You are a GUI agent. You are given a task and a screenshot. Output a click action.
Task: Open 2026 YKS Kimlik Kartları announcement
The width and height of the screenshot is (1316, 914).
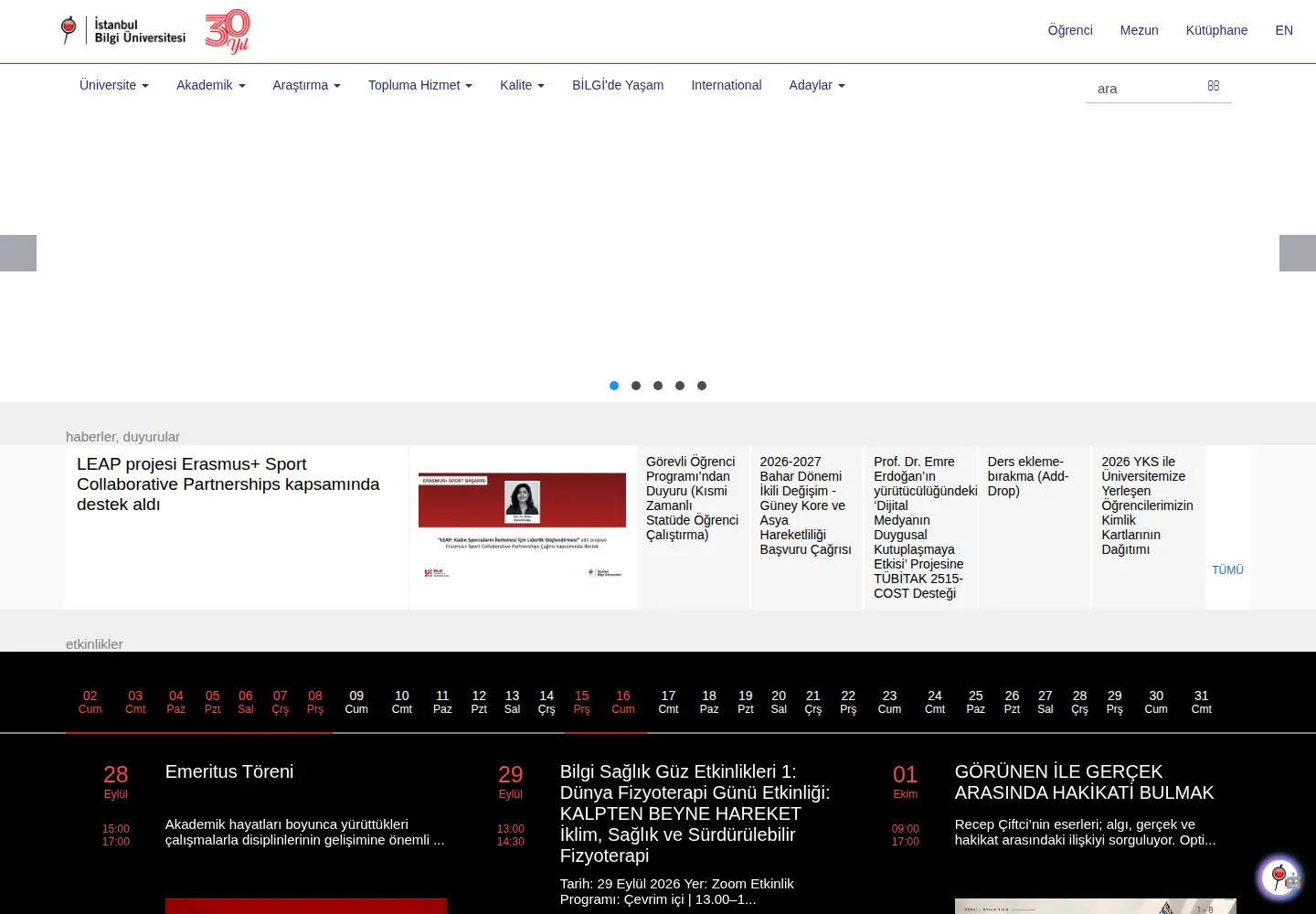tap(1148, 505)
